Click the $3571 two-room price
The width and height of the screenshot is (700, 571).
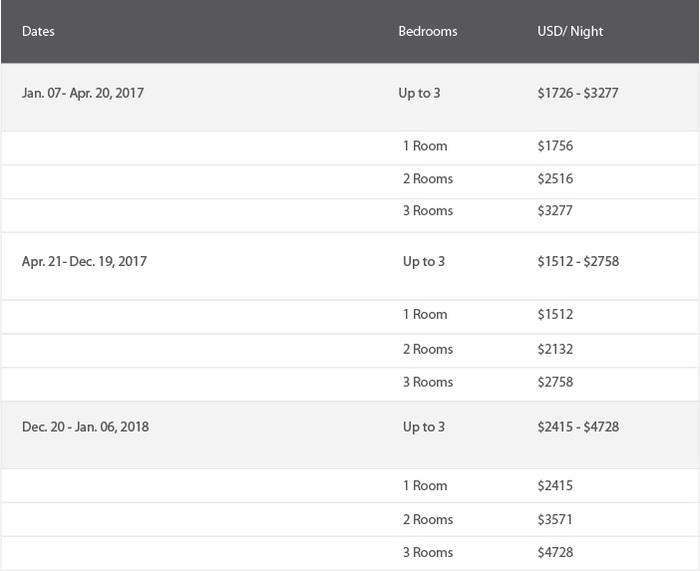555,519
